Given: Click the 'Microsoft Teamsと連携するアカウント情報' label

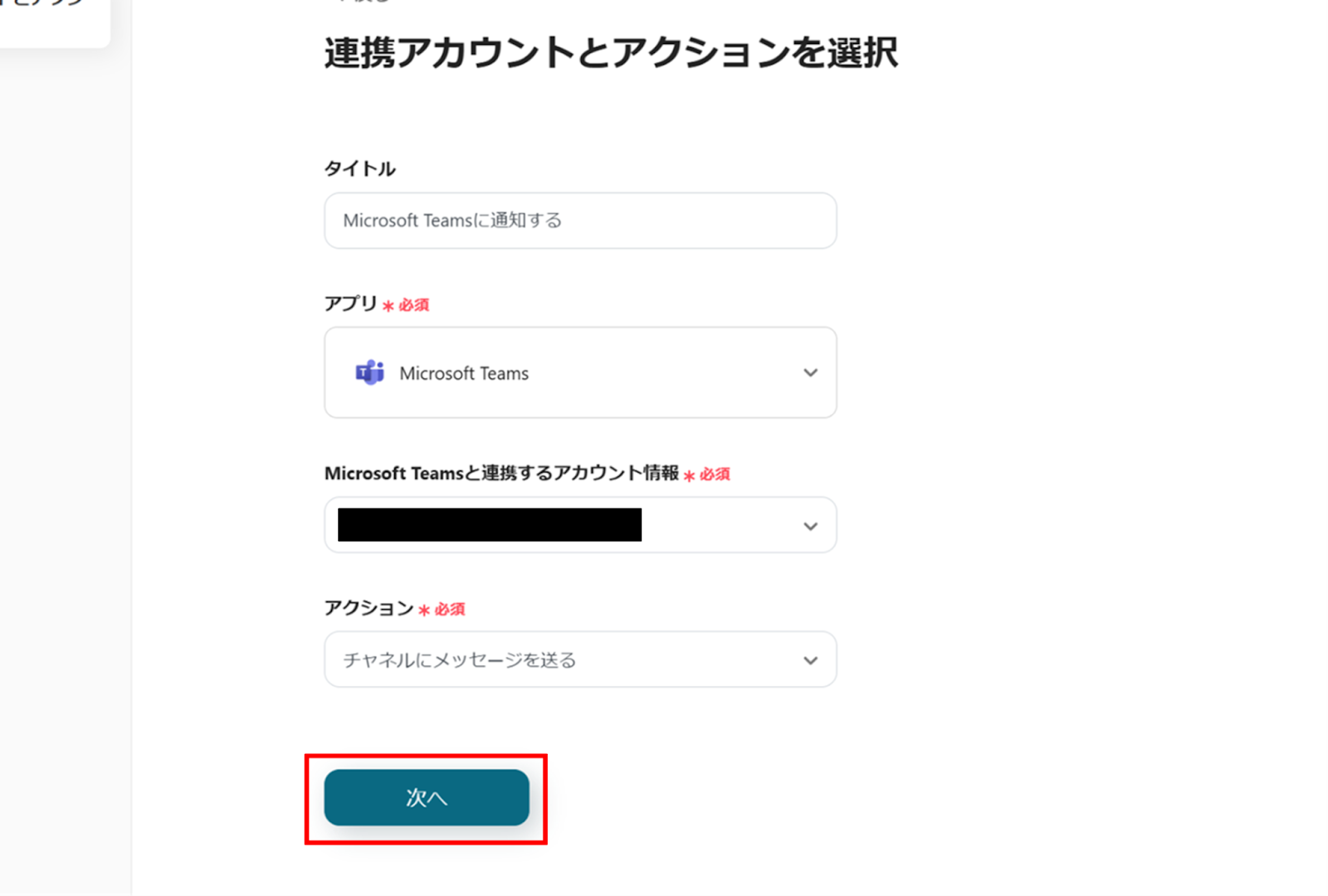Looking at the screenshot, I should pyautogui.click(x=501, y=473).
